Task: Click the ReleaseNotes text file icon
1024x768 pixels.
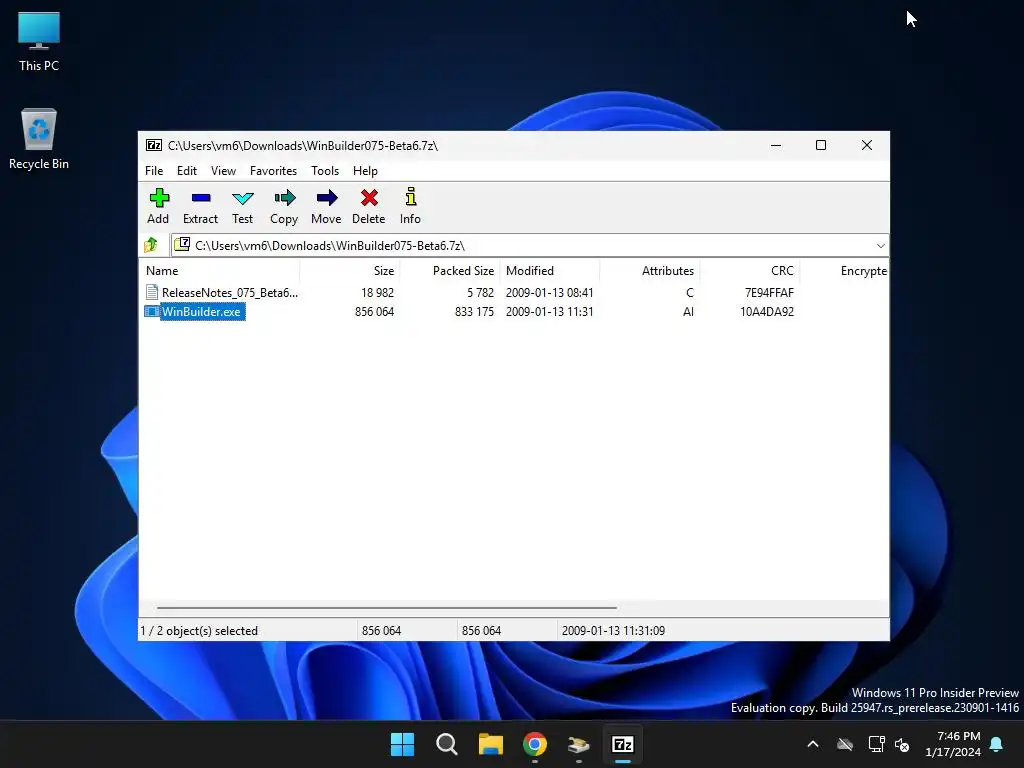Action: 152,292
